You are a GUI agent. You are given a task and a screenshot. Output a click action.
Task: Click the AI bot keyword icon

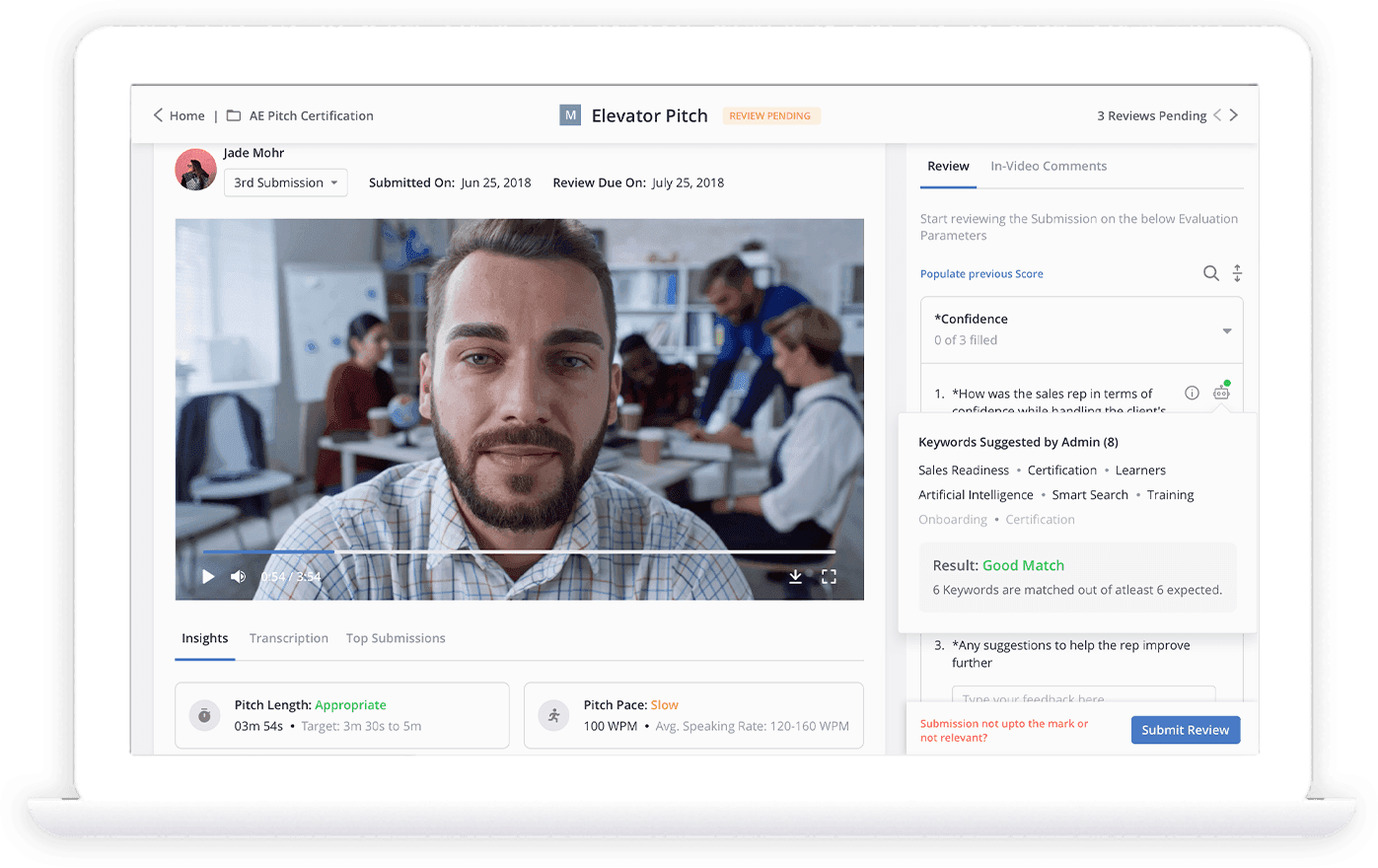click(1221, 393)
